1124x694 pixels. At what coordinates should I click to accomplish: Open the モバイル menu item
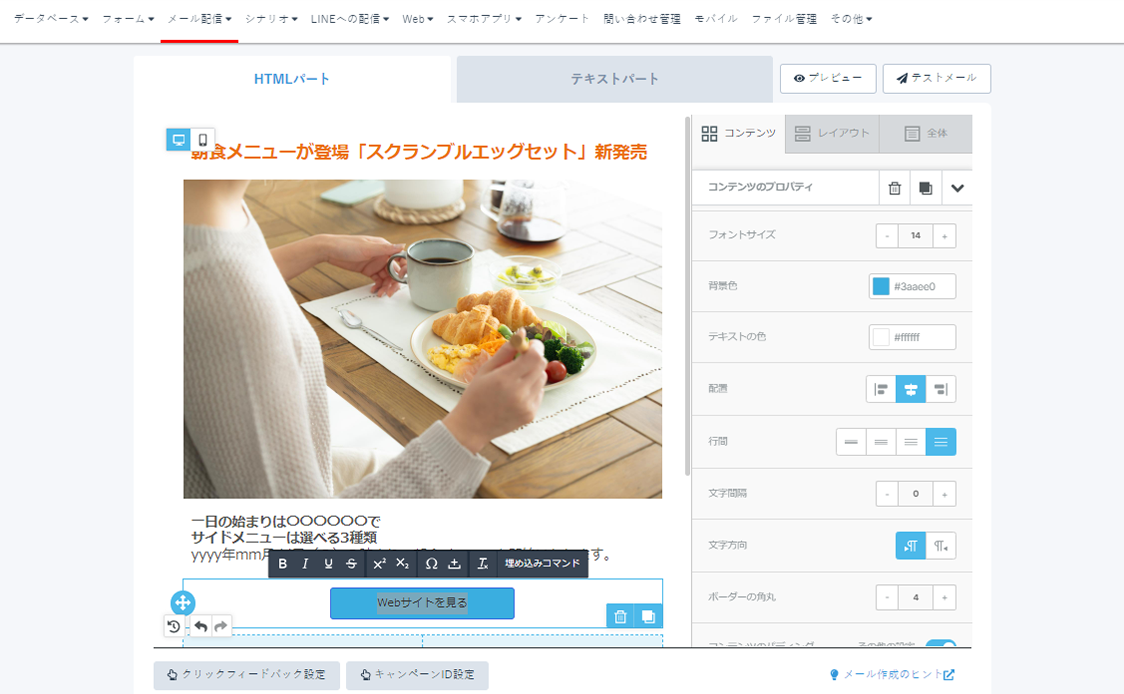click(x=716, y=19)
